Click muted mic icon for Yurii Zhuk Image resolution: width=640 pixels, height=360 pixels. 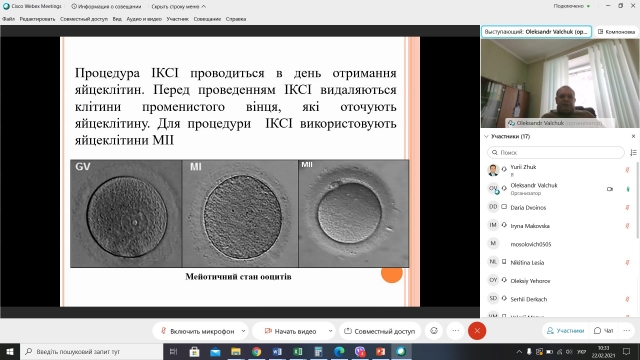[627, 170]
